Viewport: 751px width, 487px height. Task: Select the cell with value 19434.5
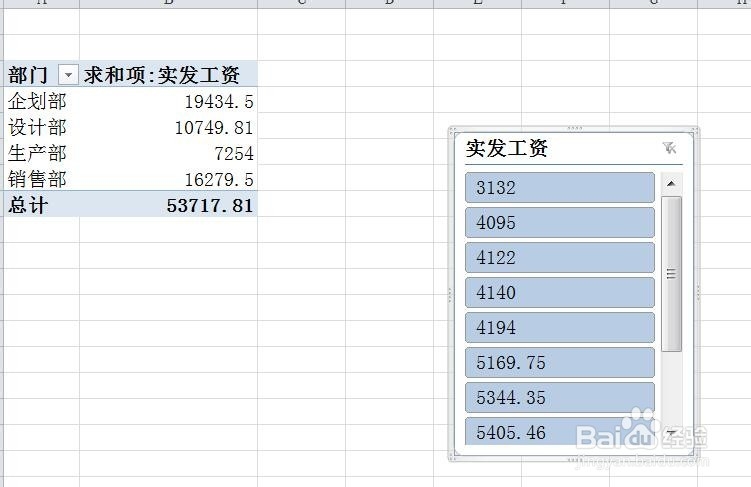168,100
